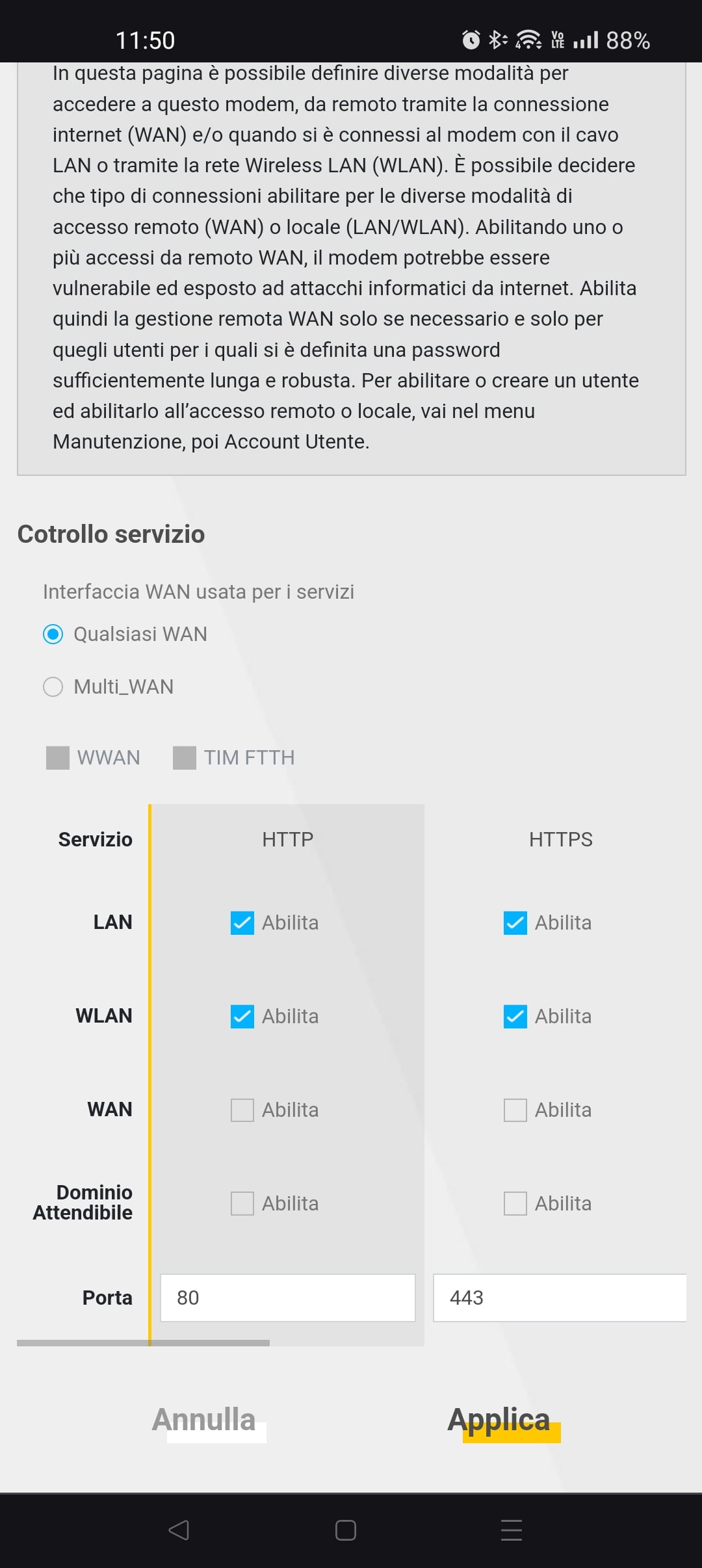This screenshot has height=1568, width=702.
Task: Click the horizontal scrollbar under the table
Action: pos(143,1342)
